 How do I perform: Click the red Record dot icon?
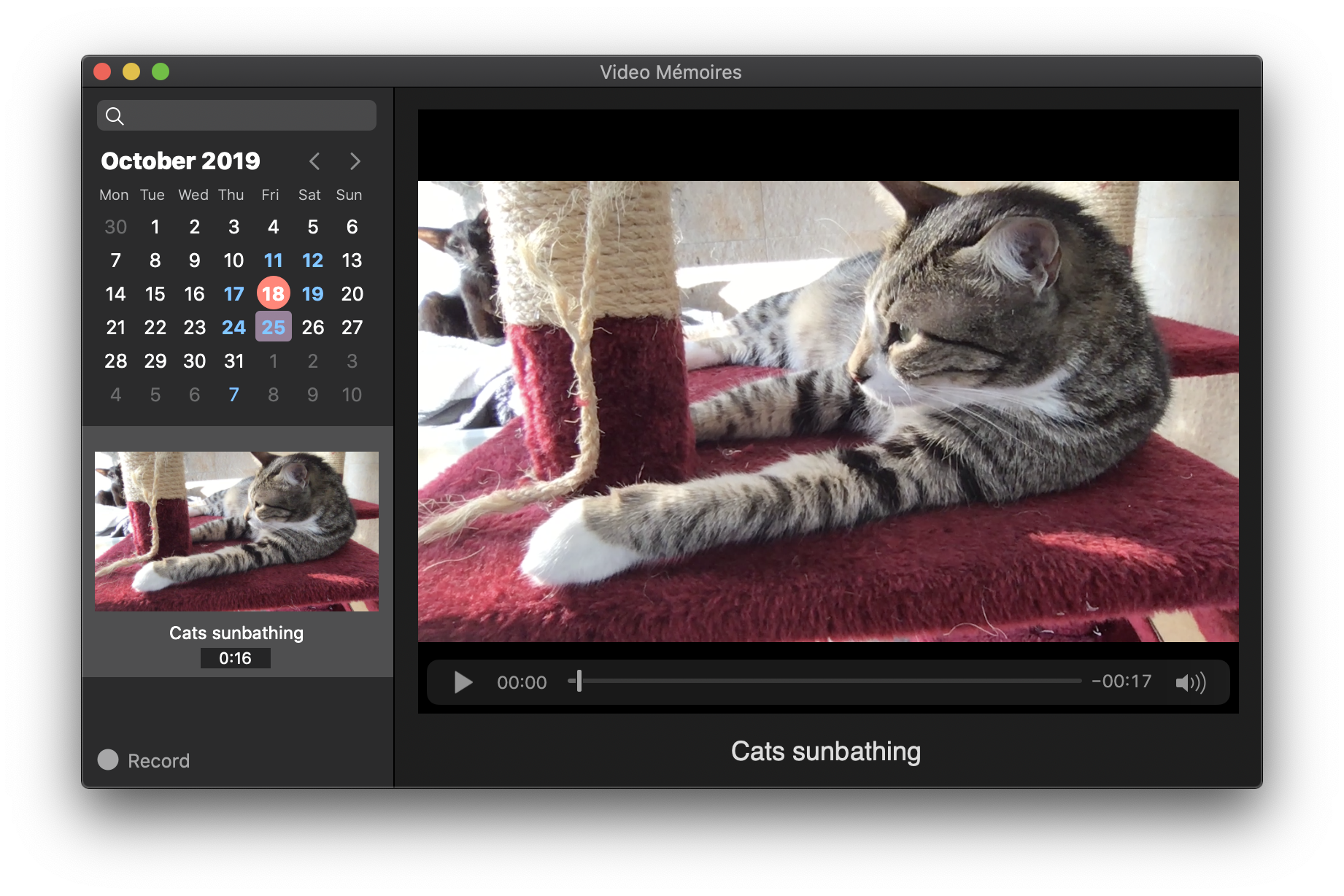pos(108,760)
